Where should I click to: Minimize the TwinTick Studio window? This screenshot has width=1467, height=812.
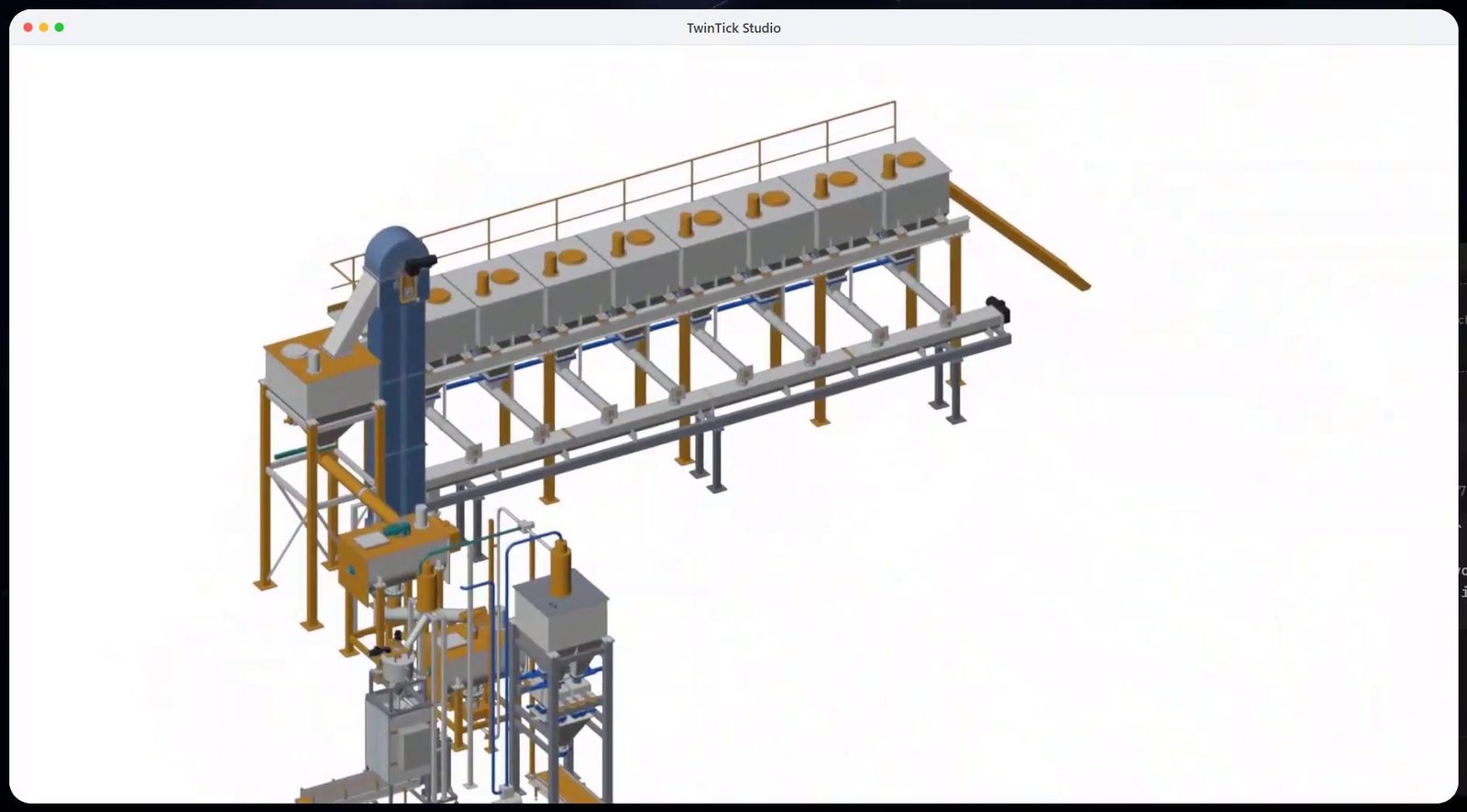coord(43,27)
